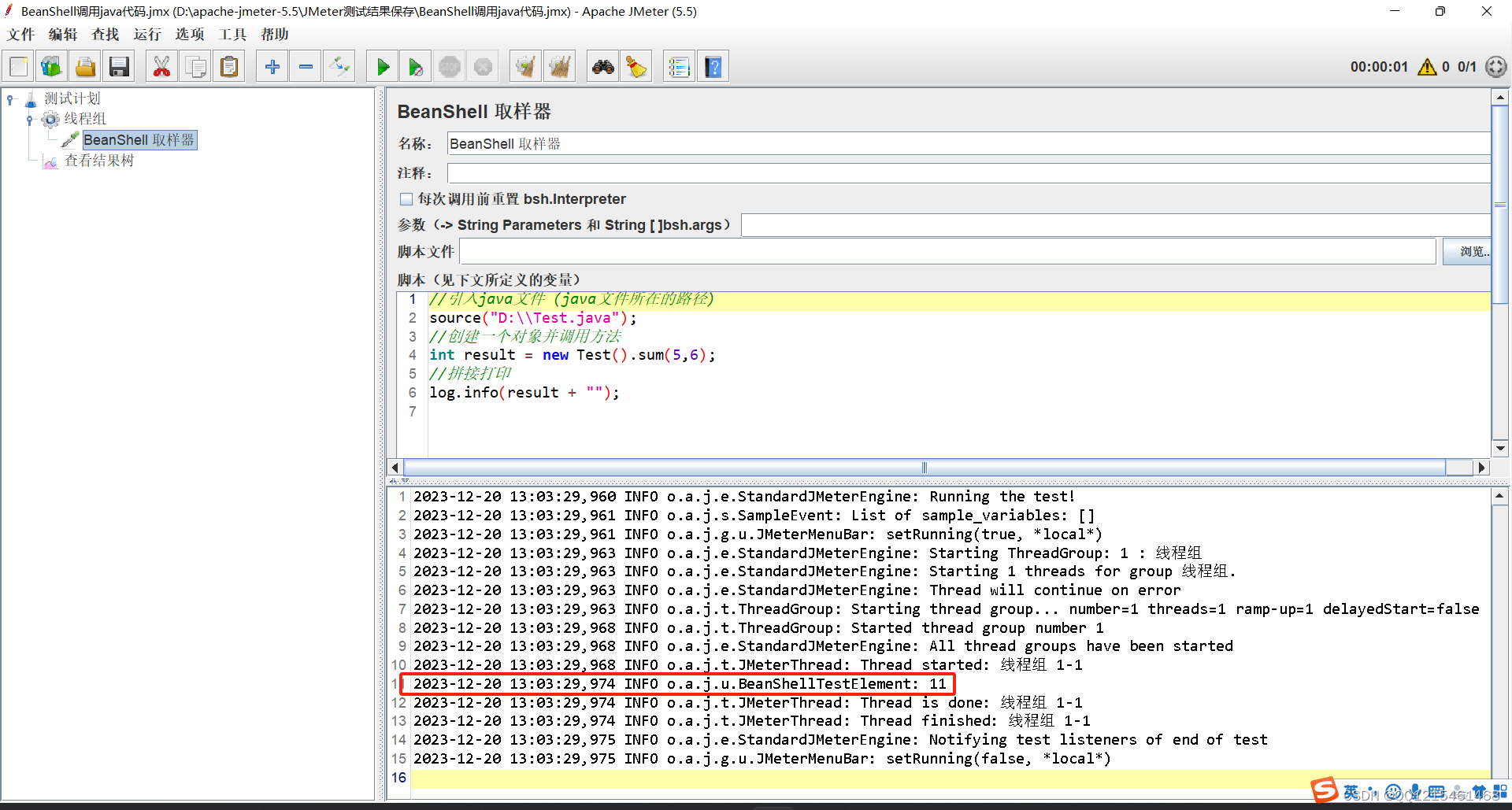Click log line BeanShellTestElement: 11
Screen dimensions: 1512x810
point(679,684)
